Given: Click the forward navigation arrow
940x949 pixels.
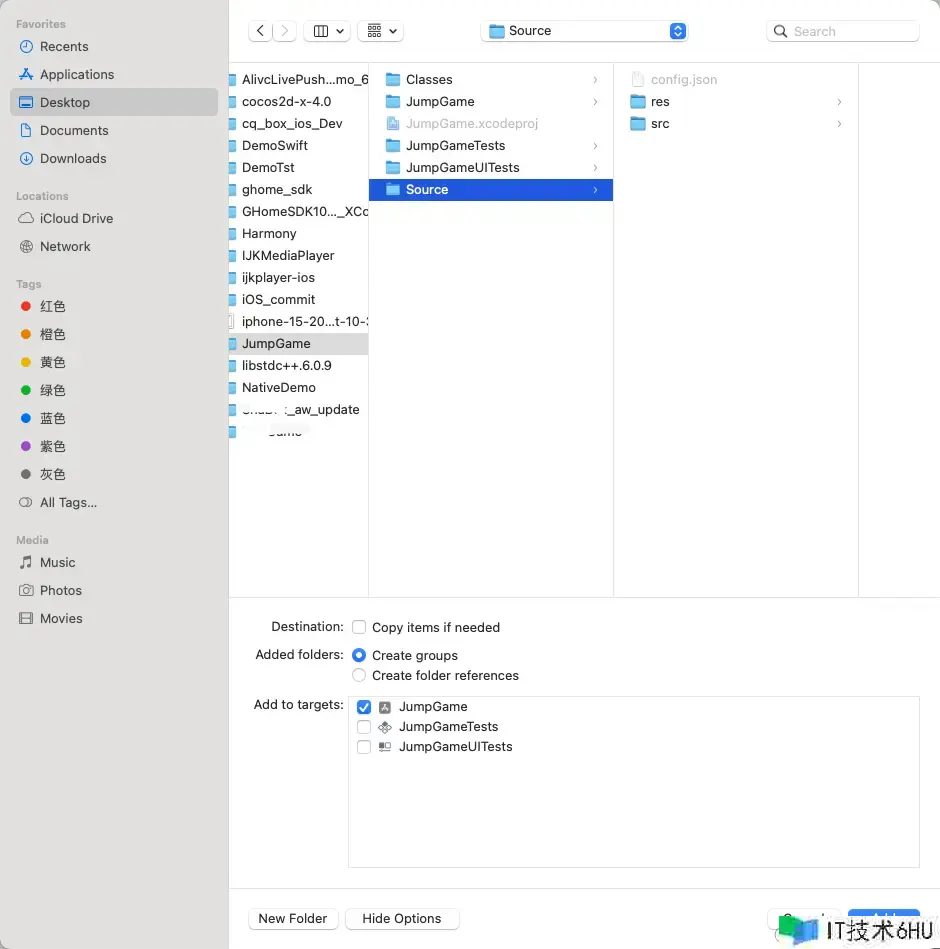Looking at the screenshot, I should point(284,31).
